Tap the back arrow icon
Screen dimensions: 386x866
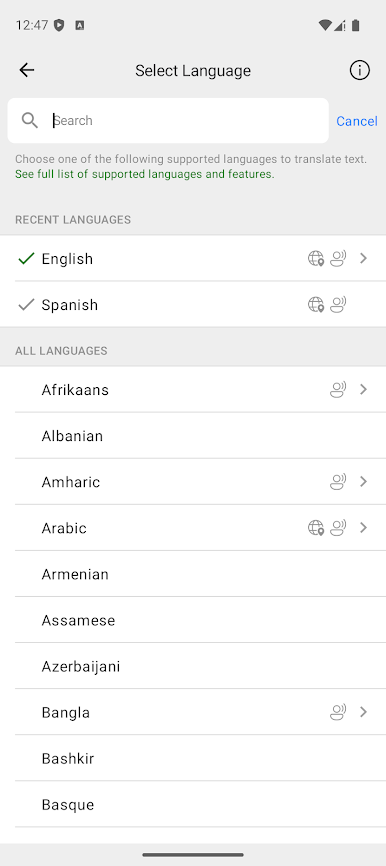click(27, 70)
